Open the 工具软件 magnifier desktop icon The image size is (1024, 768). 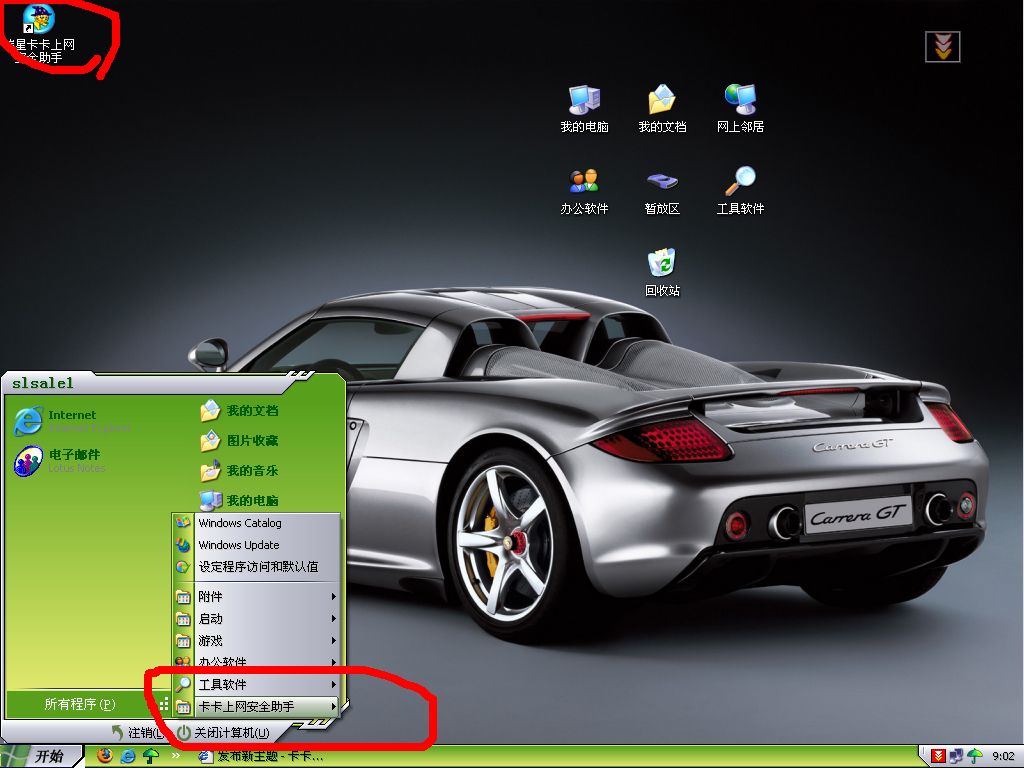(x=740, y=191)
